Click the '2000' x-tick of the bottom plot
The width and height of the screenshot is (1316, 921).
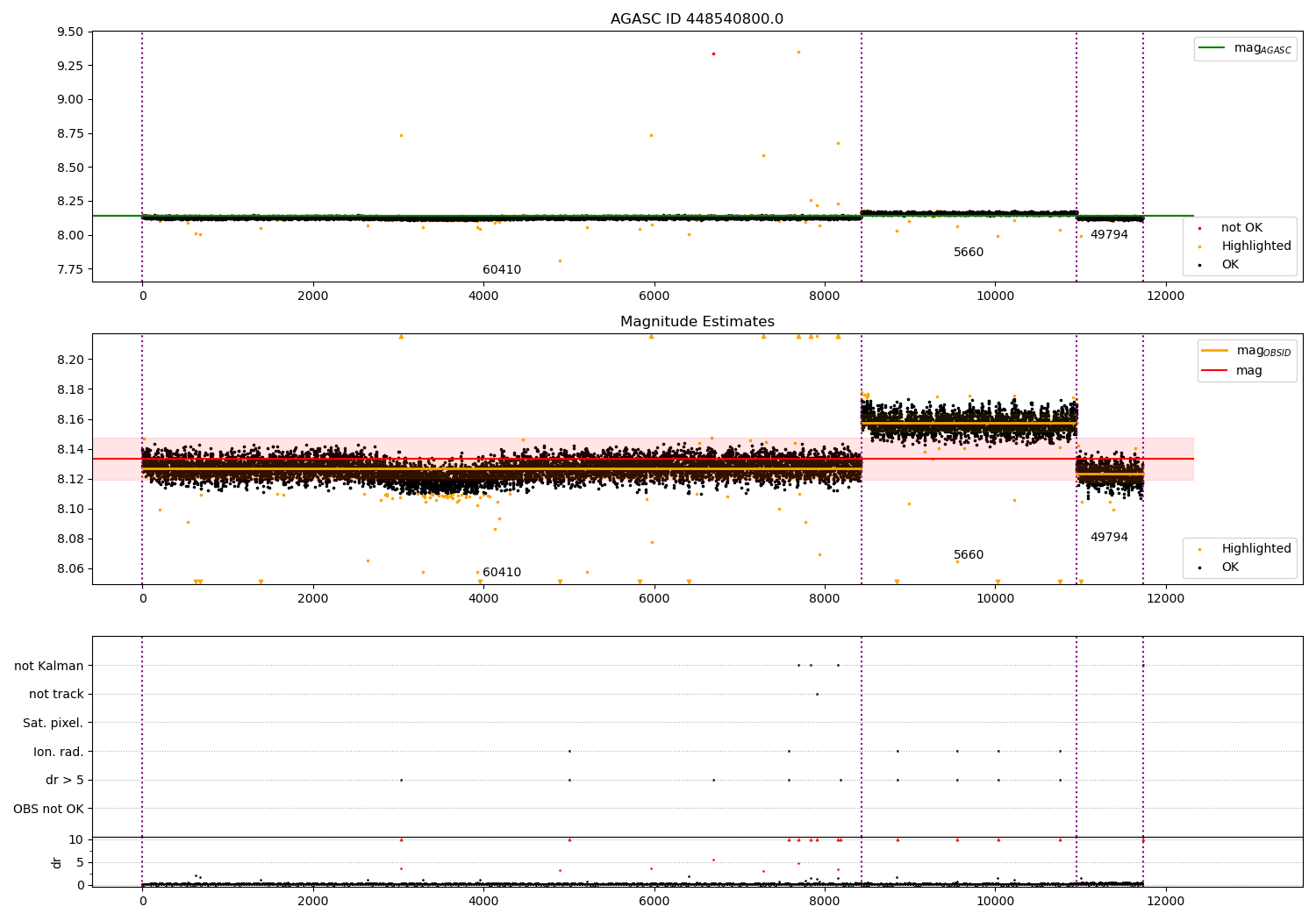pos(312,902)
